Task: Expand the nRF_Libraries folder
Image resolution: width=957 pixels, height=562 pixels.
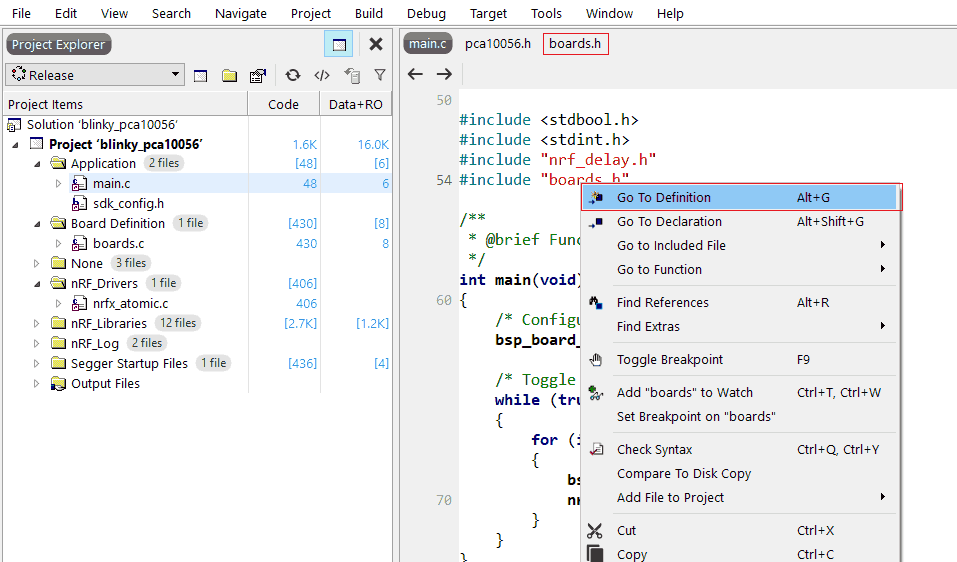Action: (x=37, y=323)
